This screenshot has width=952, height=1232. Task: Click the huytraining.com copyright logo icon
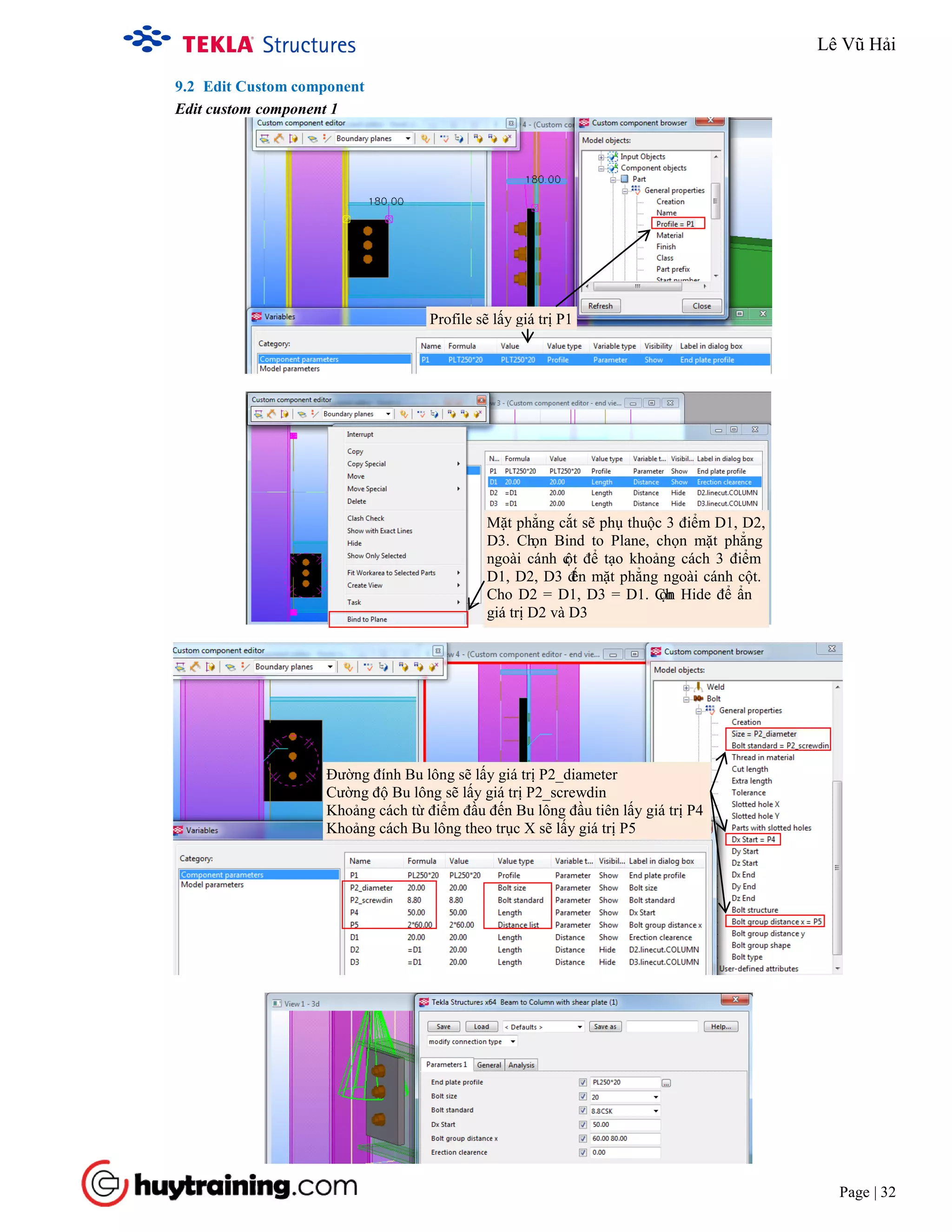click(x=105, y=1184)
